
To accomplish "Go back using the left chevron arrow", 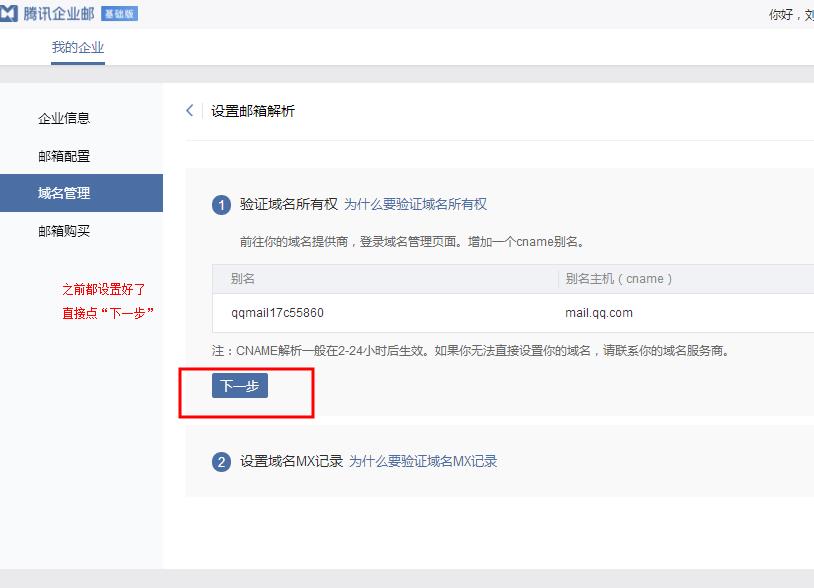I will 190,111.
